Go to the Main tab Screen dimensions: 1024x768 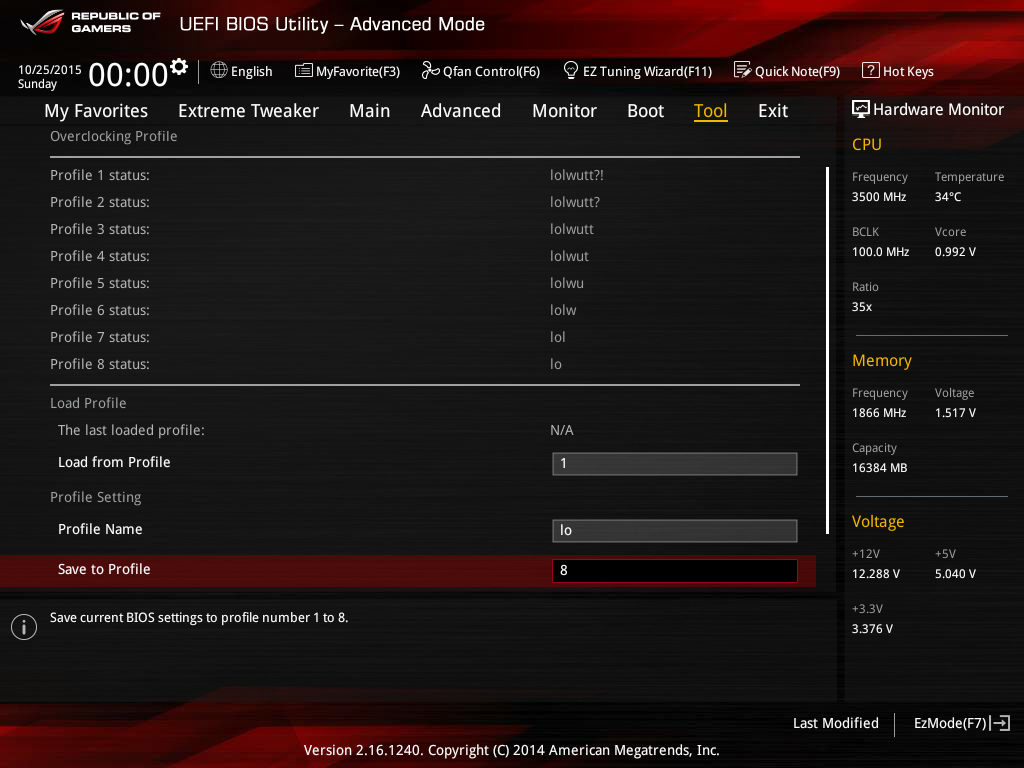coord(370,111)
